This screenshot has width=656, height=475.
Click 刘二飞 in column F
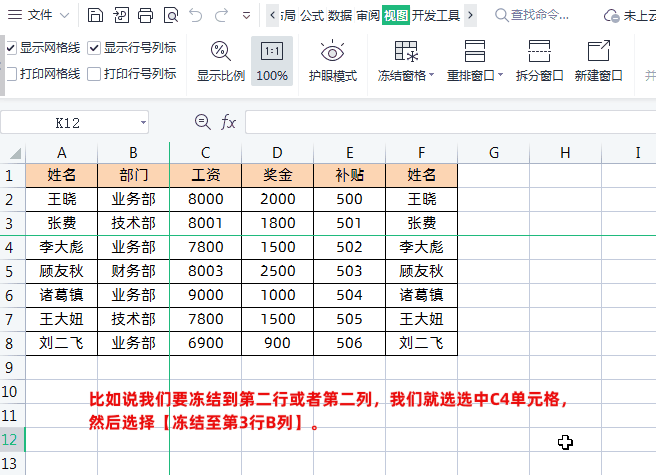coord(421,343)
